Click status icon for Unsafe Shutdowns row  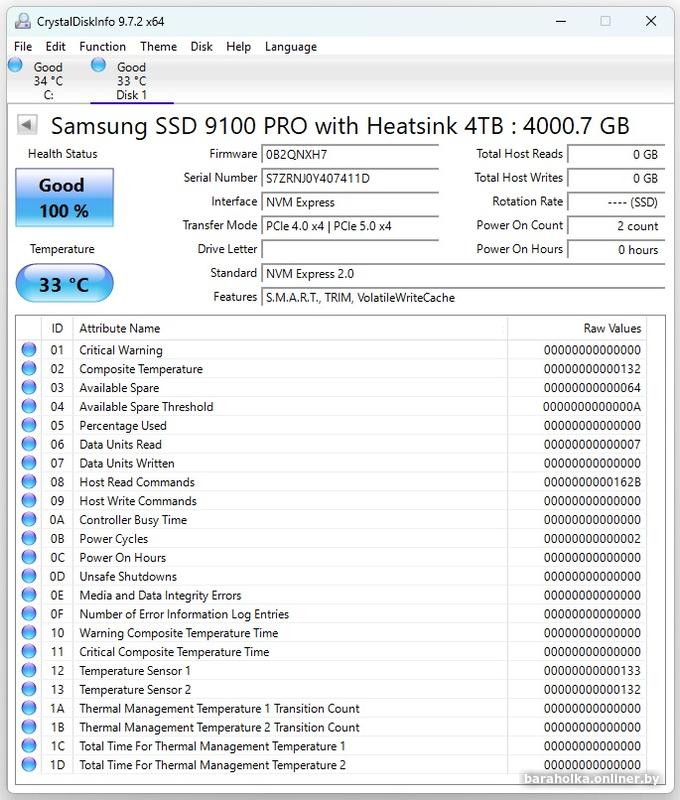click(x=29, y=577)
